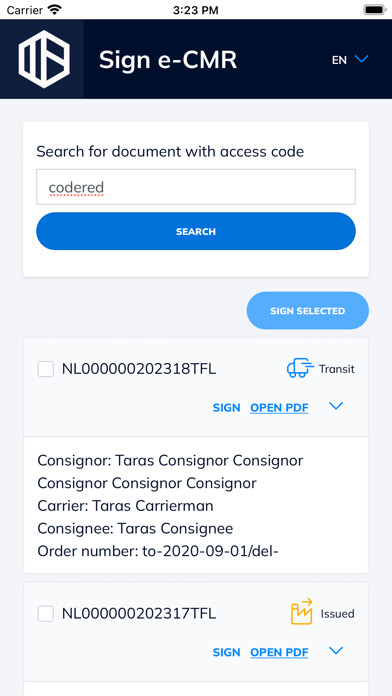Select checkbox for NL00000202318TFL
Image resolution: width=392 pixels, height=696 pixels.
tap(46, 369)
